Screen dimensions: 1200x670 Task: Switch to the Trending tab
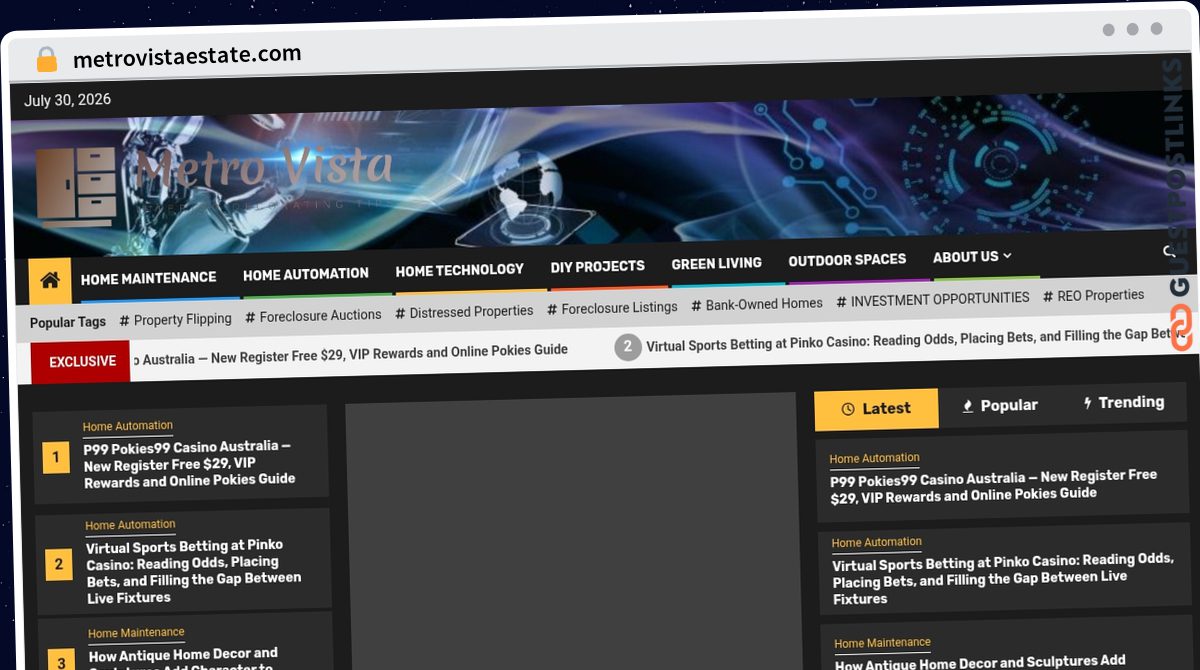point(1123,402)
